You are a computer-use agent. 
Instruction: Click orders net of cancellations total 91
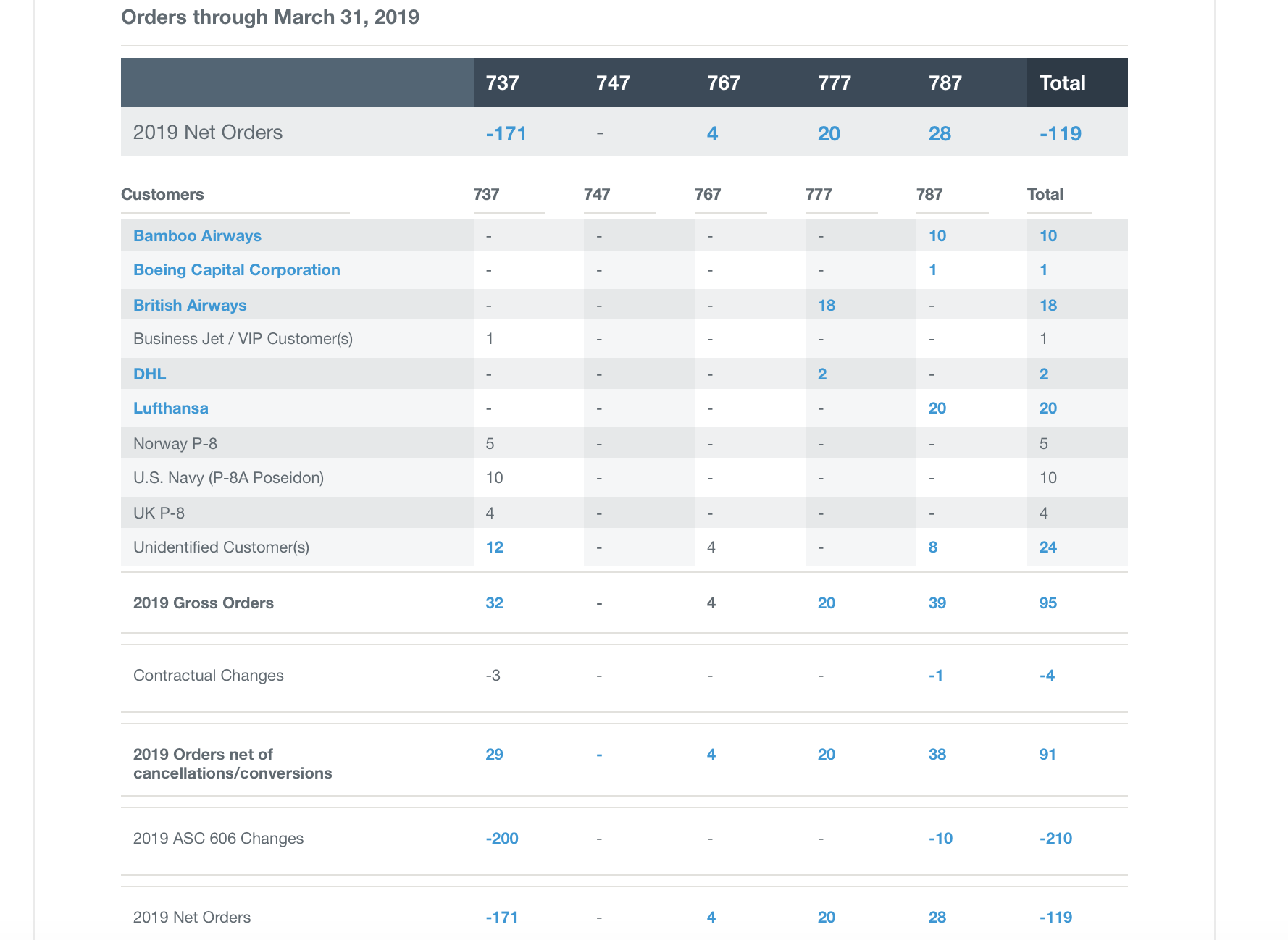[x=1047, y=755]
